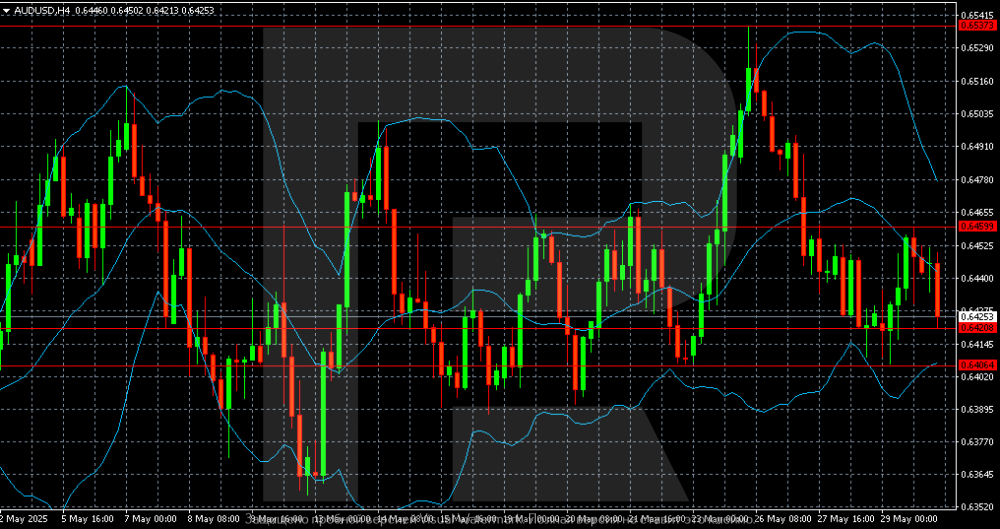Click the 0.63895 price scale label
This screenshot has height=529, width=1000.
click(x=976, y=410)
